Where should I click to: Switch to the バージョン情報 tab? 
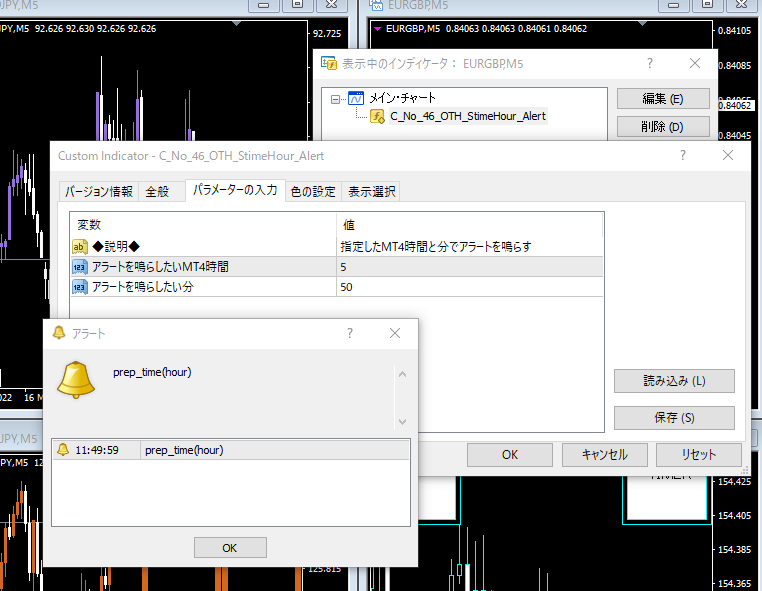click(99, 191)
